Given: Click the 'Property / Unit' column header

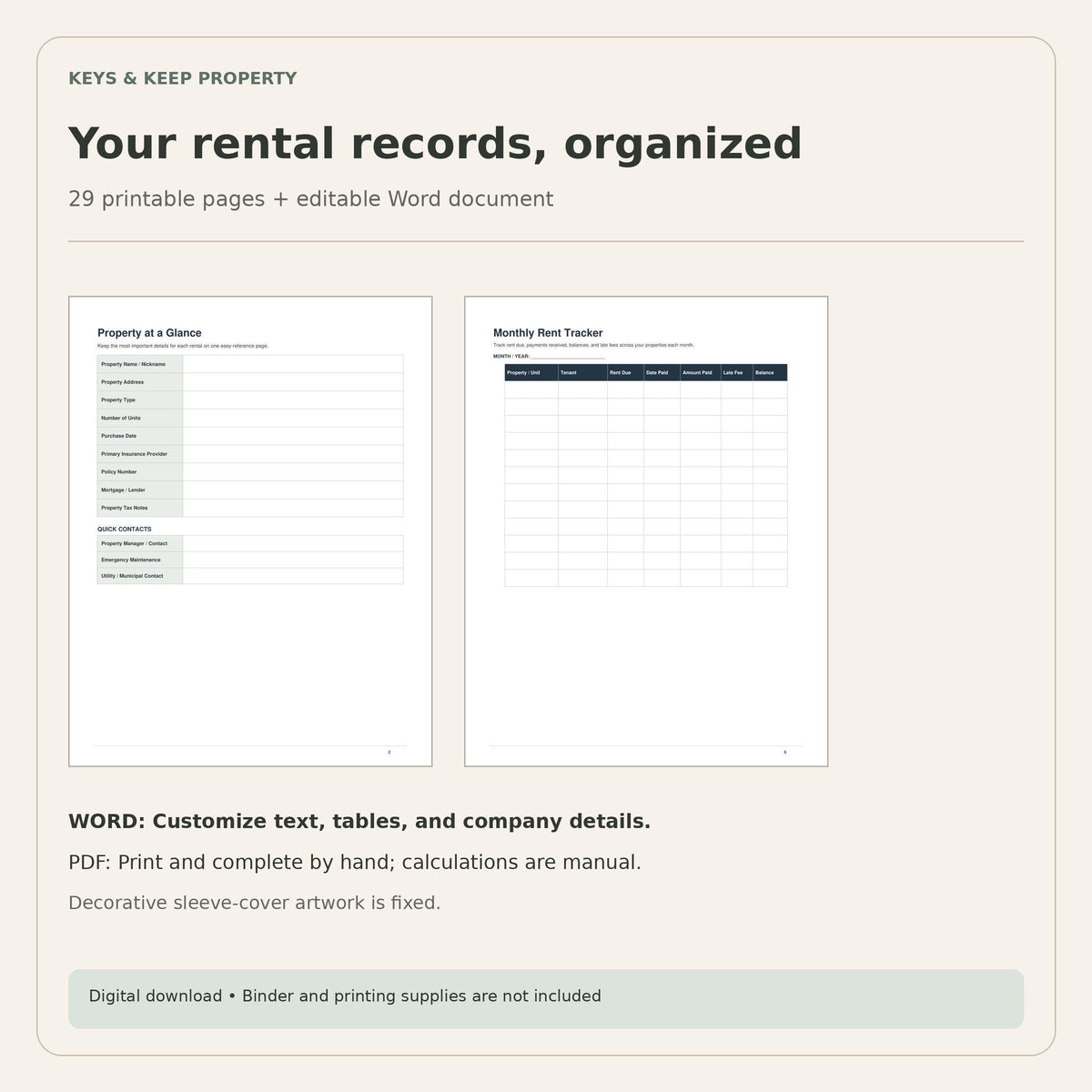Looking at the screenshot, I should point(531,372).
